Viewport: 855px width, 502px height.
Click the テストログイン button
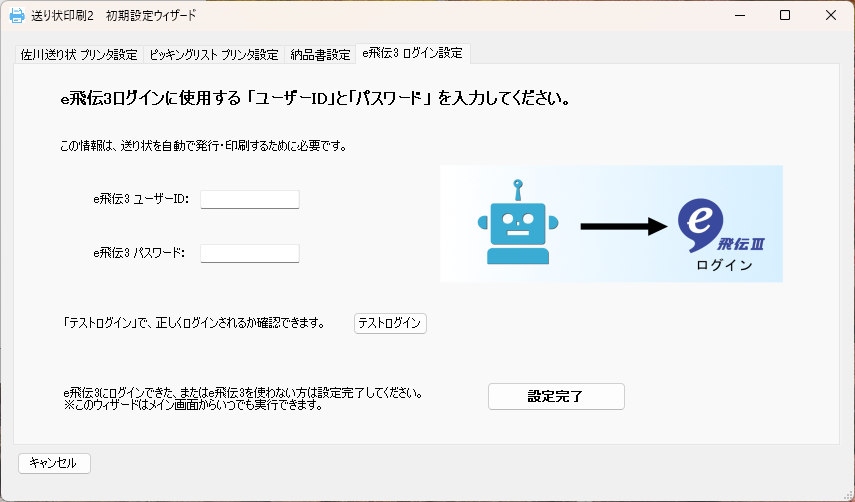click(390, 323)
